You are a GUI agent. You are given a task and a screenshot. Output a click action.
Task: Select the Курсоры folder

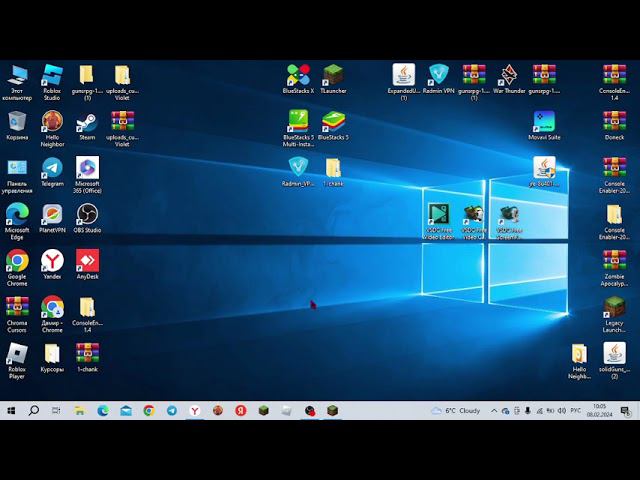click(52, 357)
